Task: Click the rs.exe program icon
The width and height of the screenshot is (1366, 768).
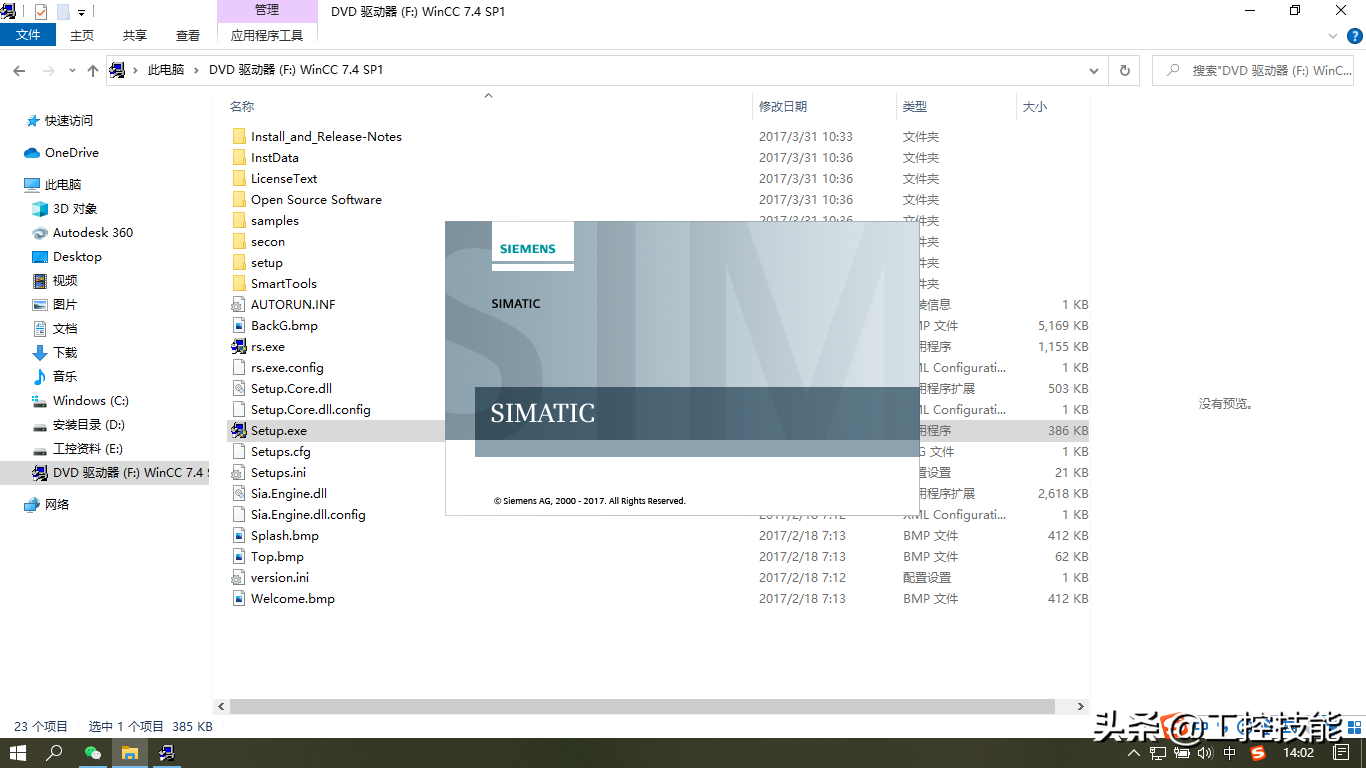Action: coord(238,347)
